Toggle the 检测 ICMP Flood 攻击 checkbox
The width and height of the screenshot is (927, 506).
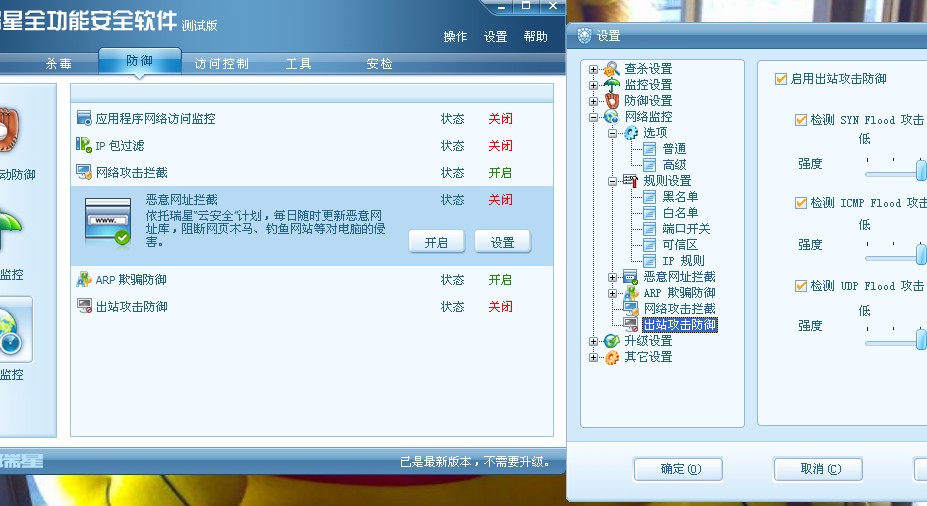pyautogui.click(x=800, y=203)
